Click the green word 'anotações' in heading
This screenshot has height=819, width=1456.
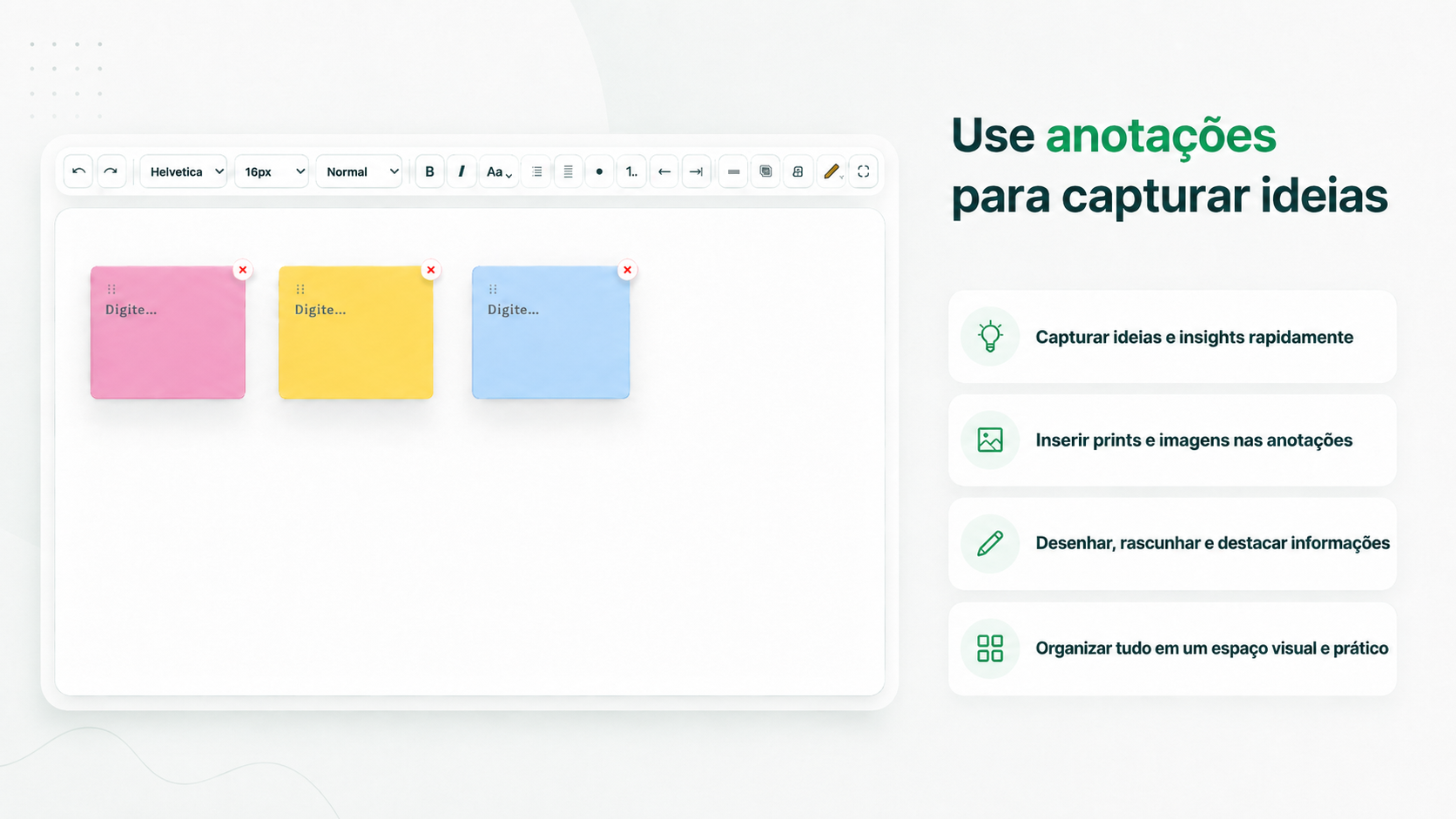click(x=1161, y=138)
